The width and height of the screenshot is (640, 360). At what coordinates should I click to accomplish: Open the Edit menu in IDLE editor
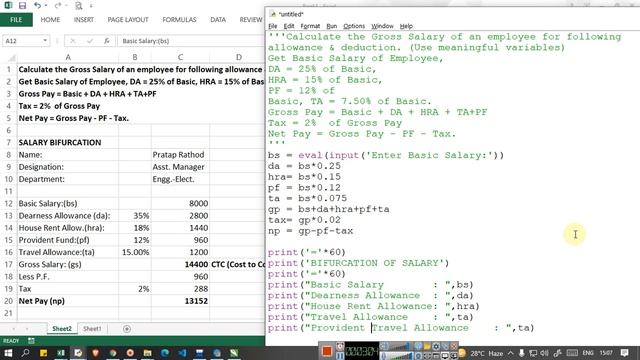(289, 26)
